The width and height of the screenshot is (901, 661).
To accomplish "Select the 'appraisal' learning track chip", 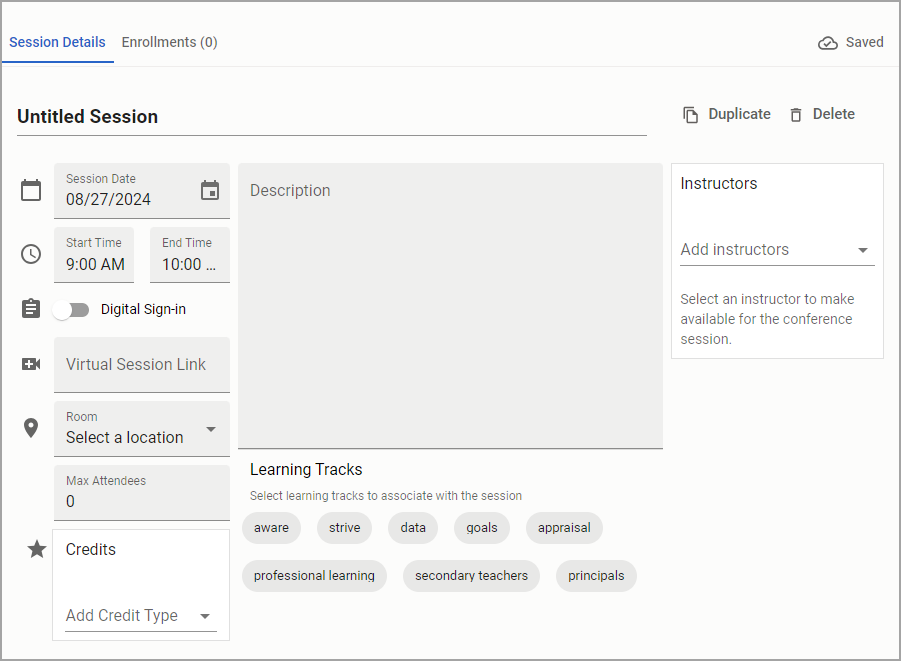I will 564,528.
